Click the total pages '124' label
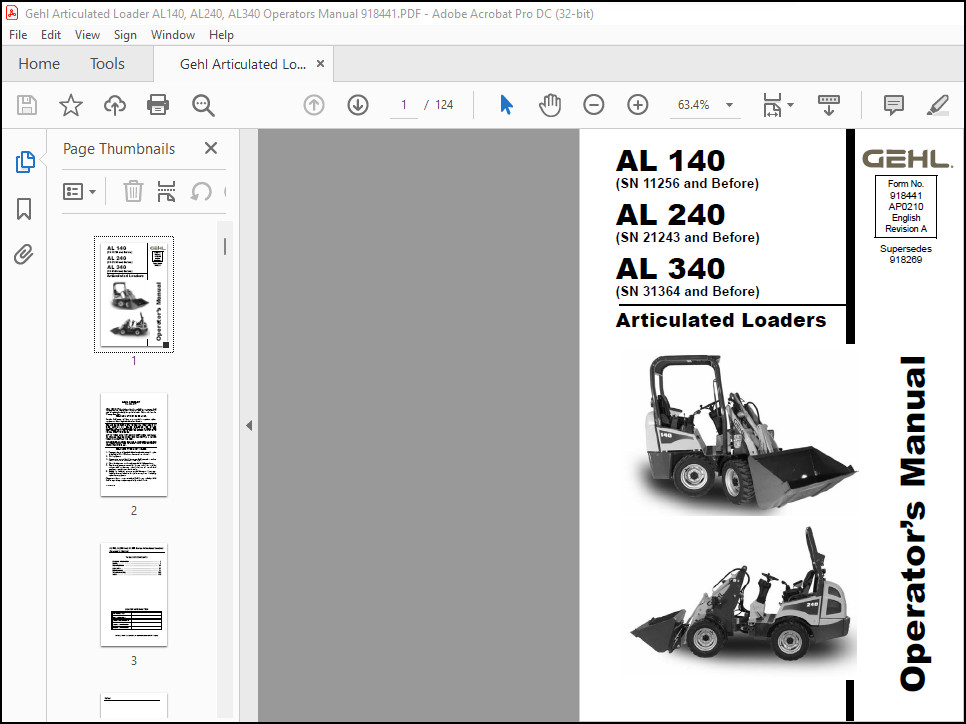The width and height of the screenshot is (966, 724). 444,105
